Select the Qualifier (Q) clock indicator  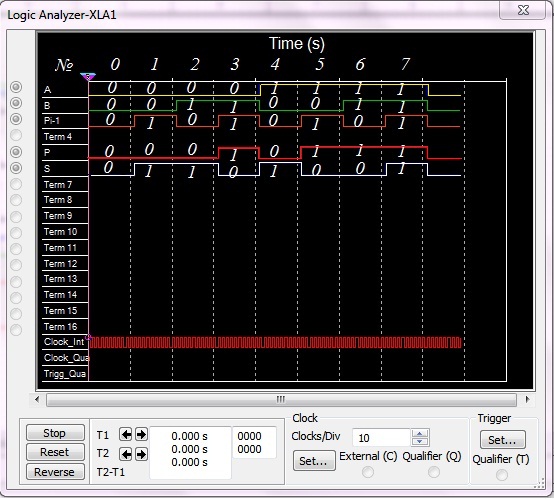434,472
